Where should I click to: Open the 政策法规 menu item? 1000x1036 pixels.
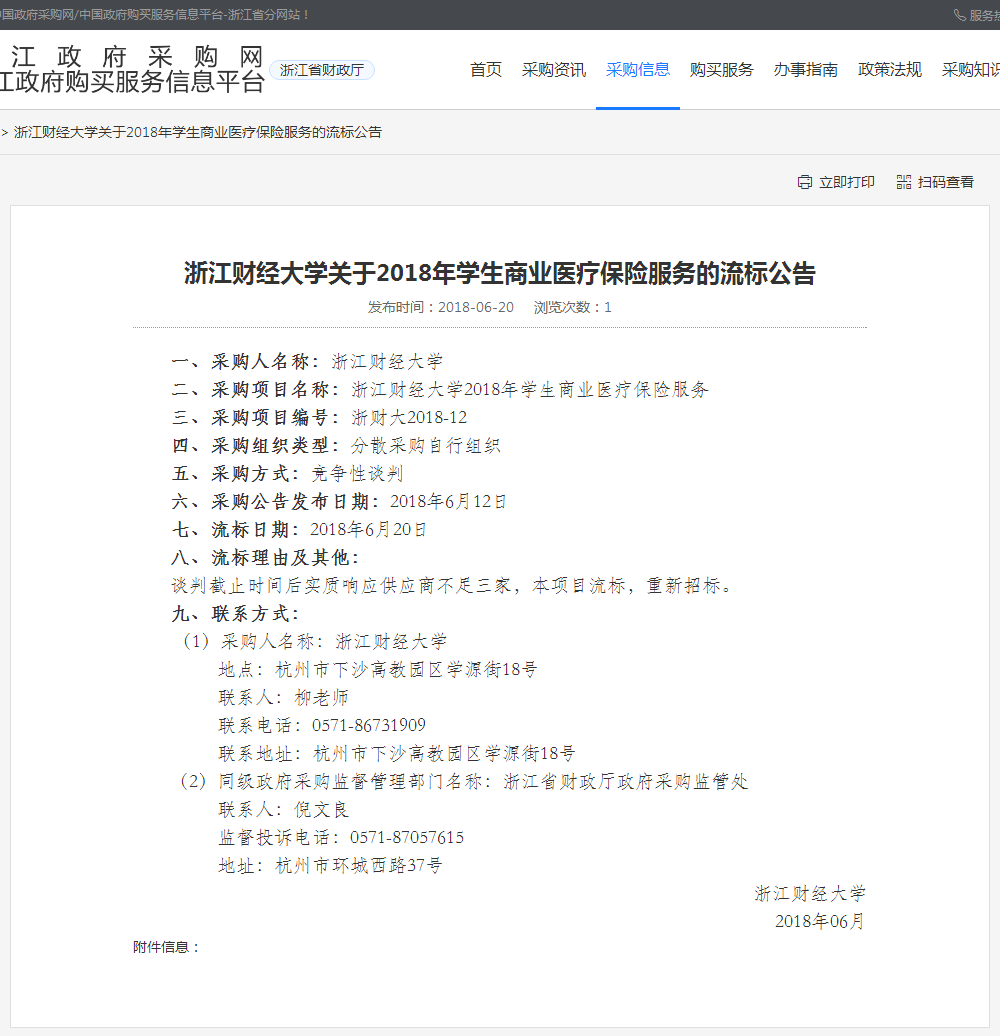click(890, 70)
